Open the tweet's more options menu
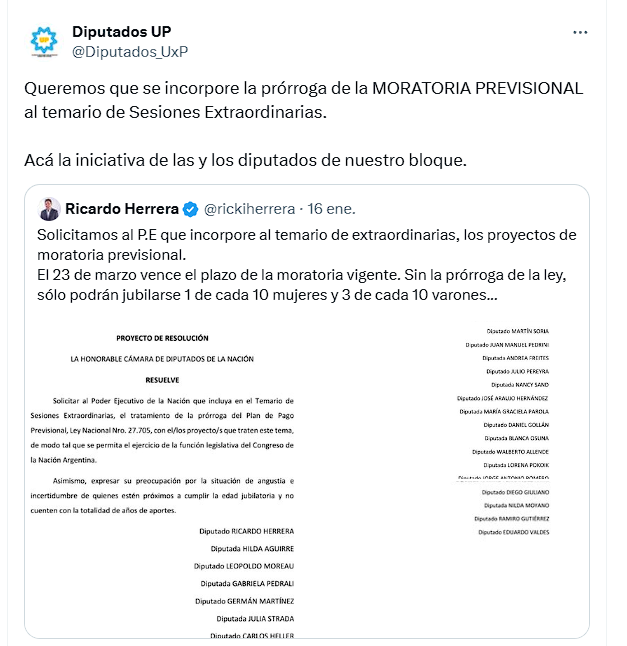627x646 pixels. tap(580, 33)
